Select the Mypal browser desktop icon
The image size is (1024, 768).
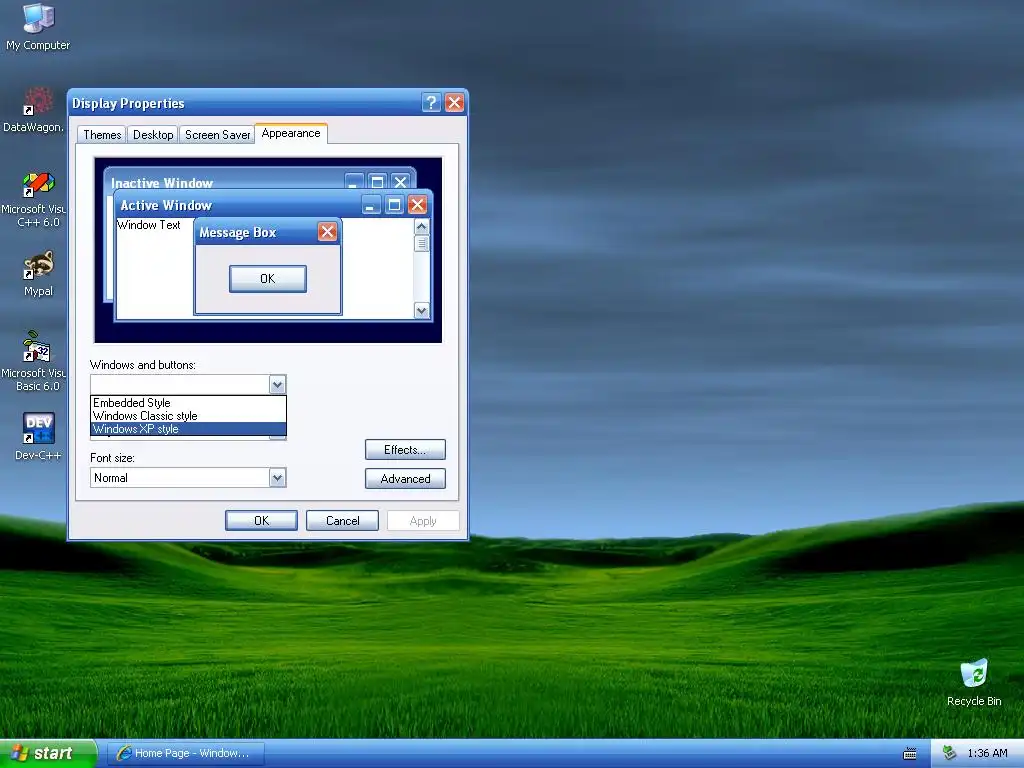[38, 274]
